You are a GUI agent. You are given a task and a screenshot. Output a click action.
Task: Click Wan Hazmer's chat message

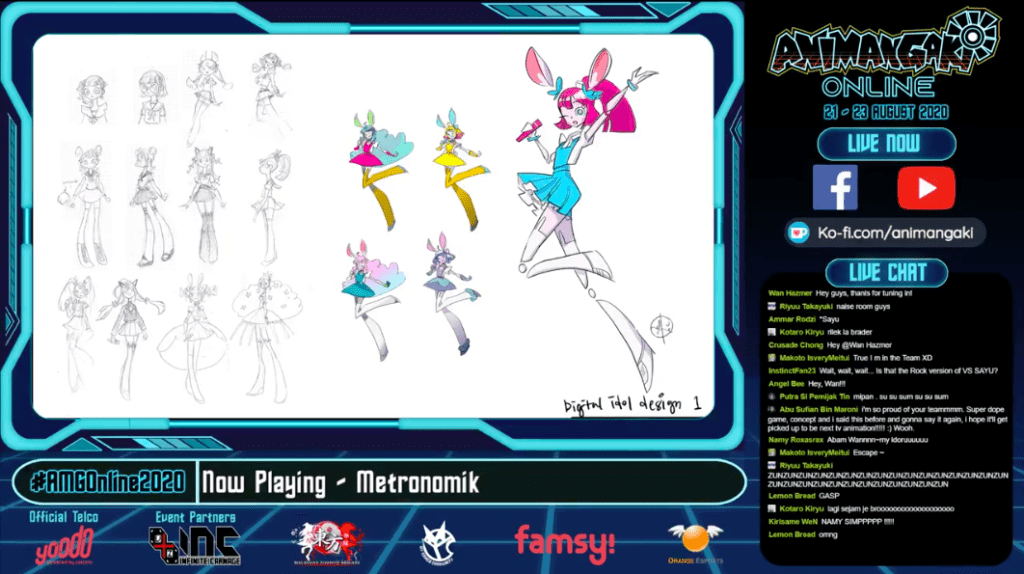(x=840, y=293)
